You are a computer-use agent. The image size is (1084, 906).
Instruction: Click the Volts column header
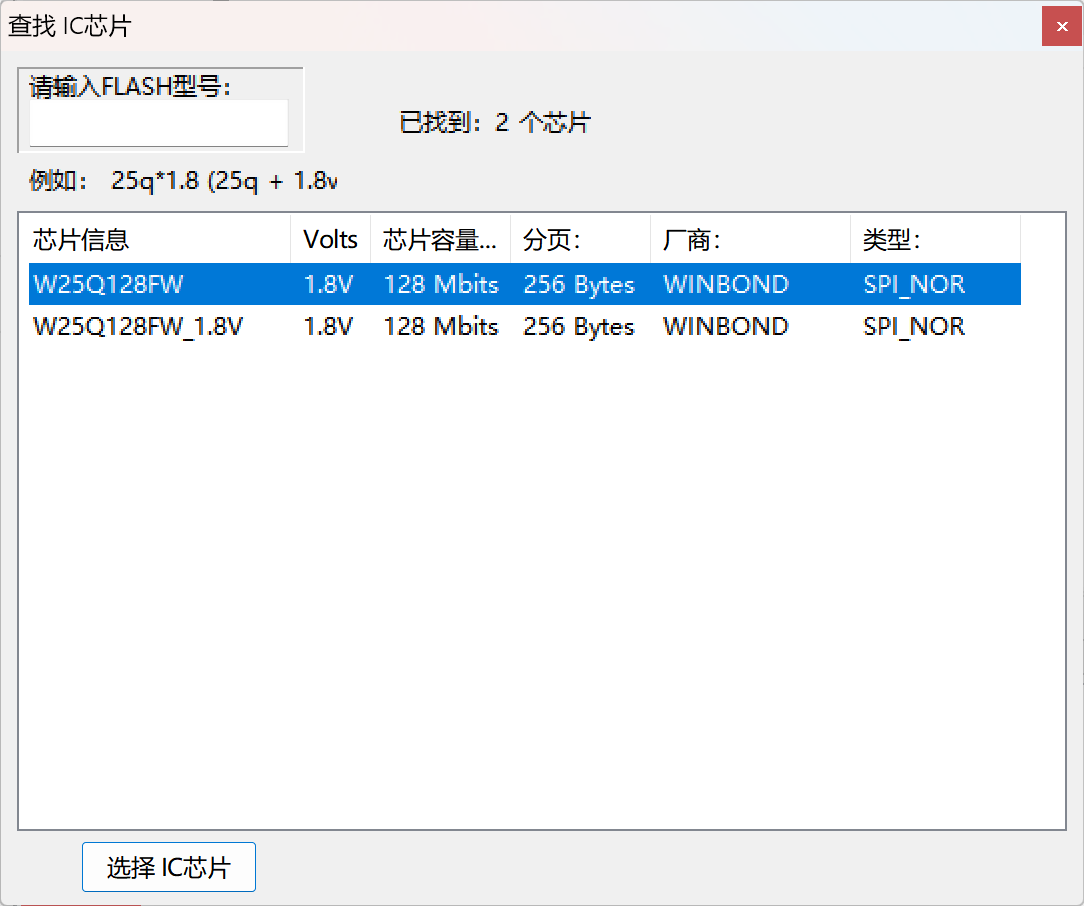point(330,240)
